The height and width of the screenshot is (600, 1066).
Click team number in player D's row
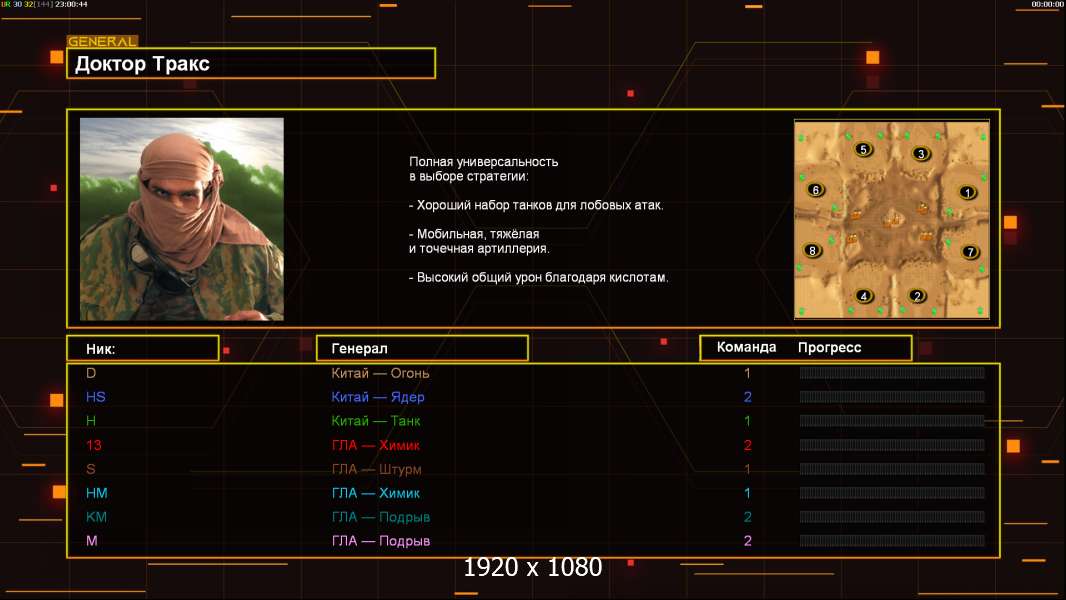tap(747, 373)
